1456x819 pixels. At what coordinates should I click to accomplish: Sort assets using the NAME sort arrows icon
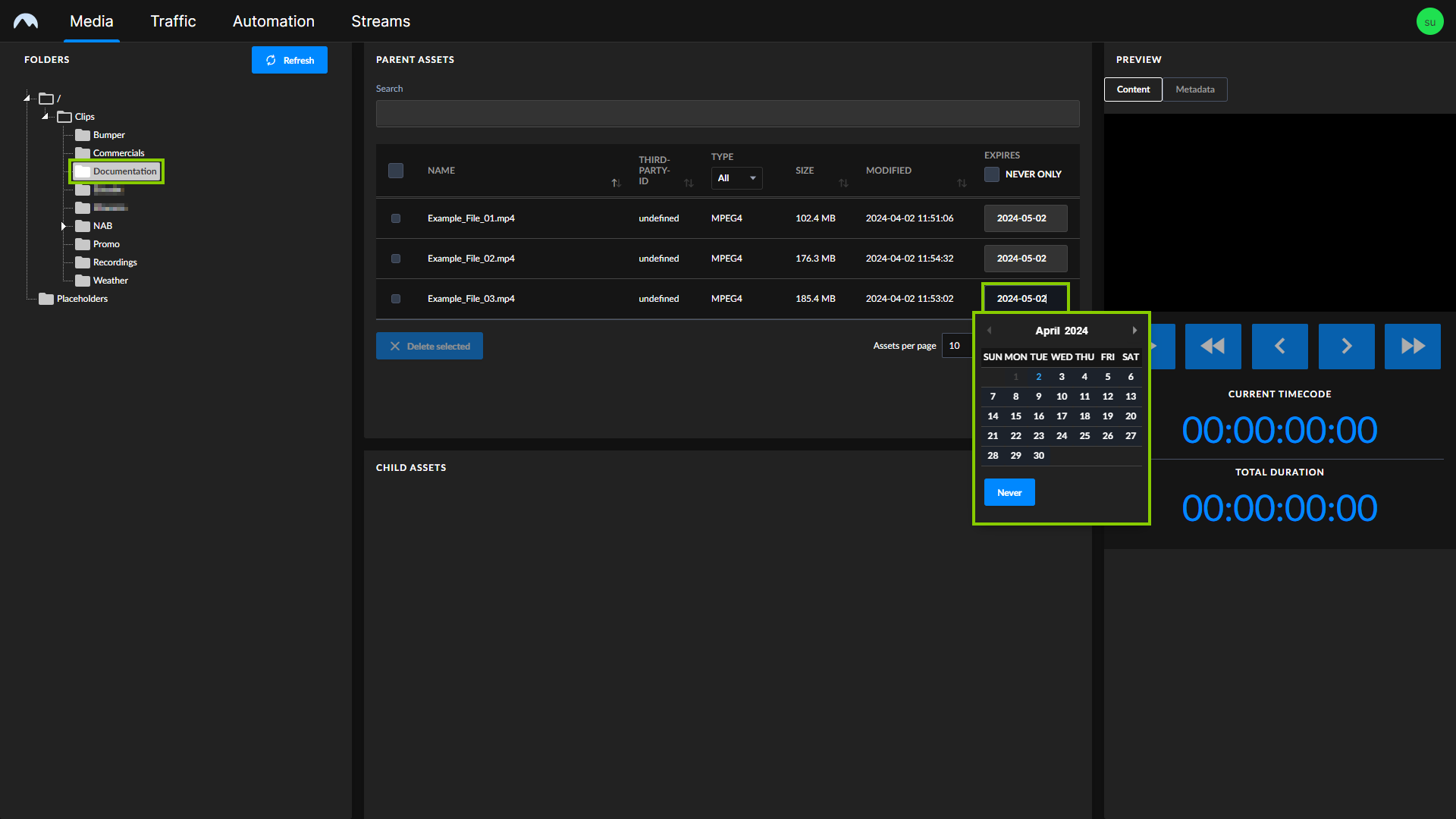pyautogui.click(x=617, y=183)
